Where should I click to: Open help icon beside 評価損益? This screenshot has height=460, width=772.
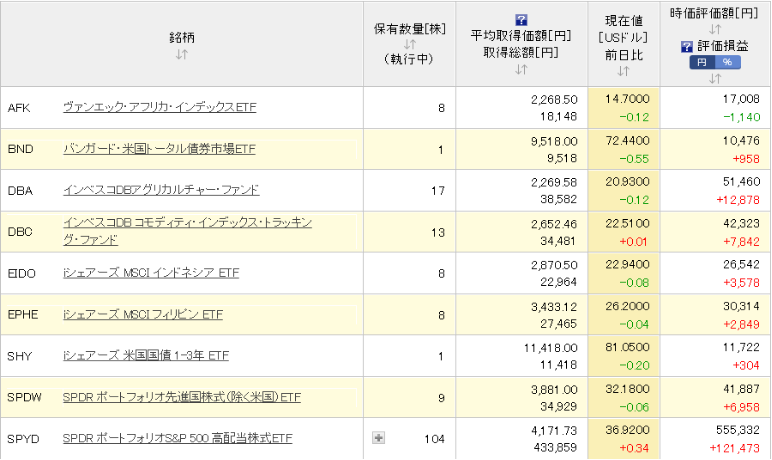687,46
